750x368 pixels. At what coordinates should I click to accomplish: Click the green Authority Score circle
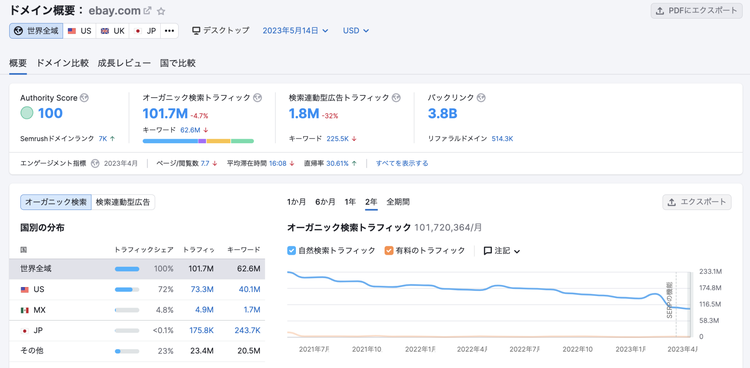tap(27, 113)
